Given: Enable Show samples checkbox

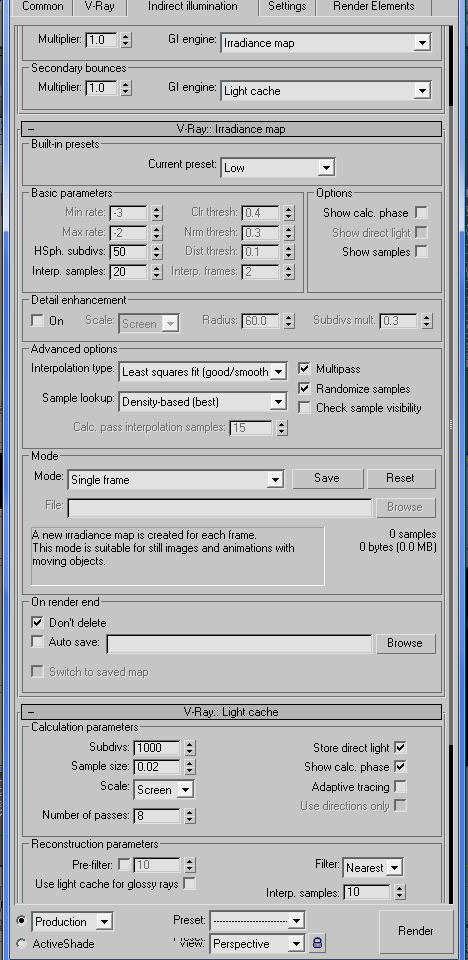Looking at the screenshot, I should [421, 252].
